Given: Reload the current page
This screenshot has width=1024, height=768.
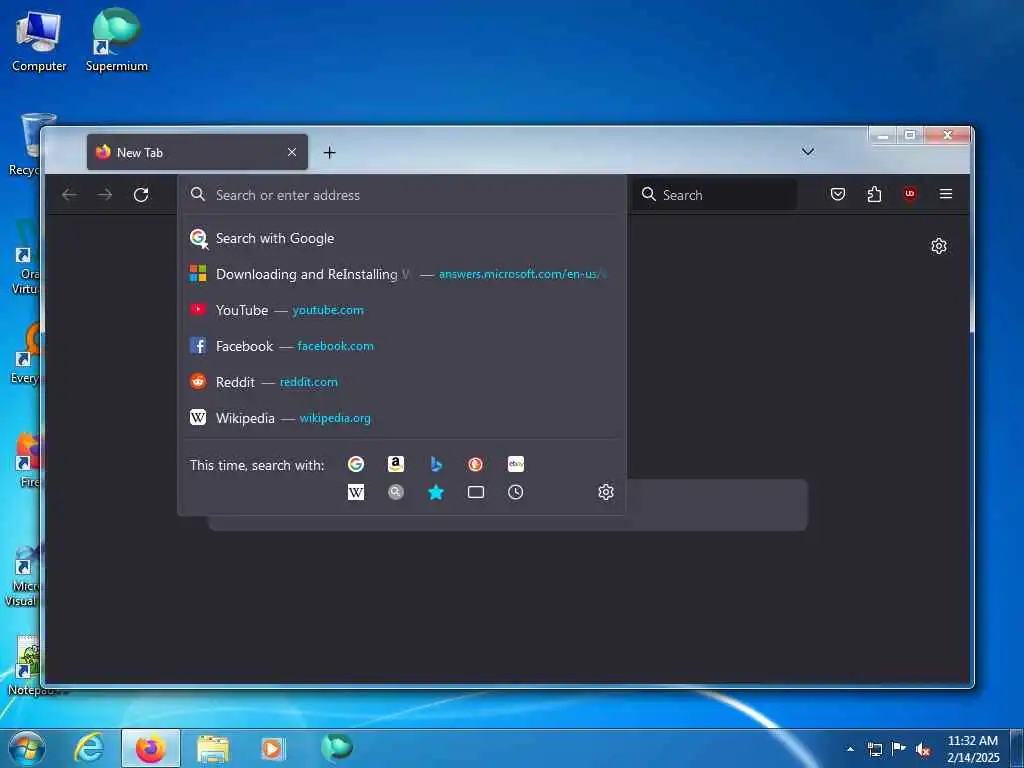Looking at the screenshot, I should [141, 195].
